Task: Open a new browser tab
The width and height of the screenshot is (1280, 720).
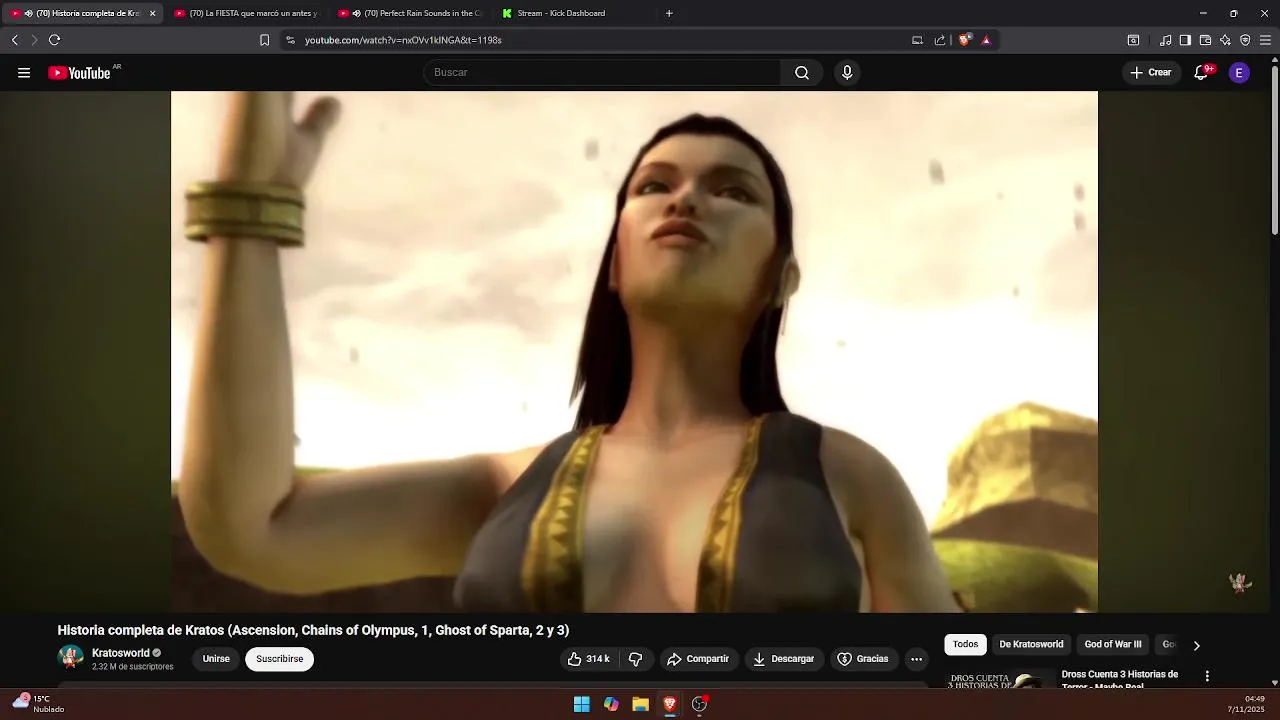Action: pyautogui.click(x=669, y=13)
